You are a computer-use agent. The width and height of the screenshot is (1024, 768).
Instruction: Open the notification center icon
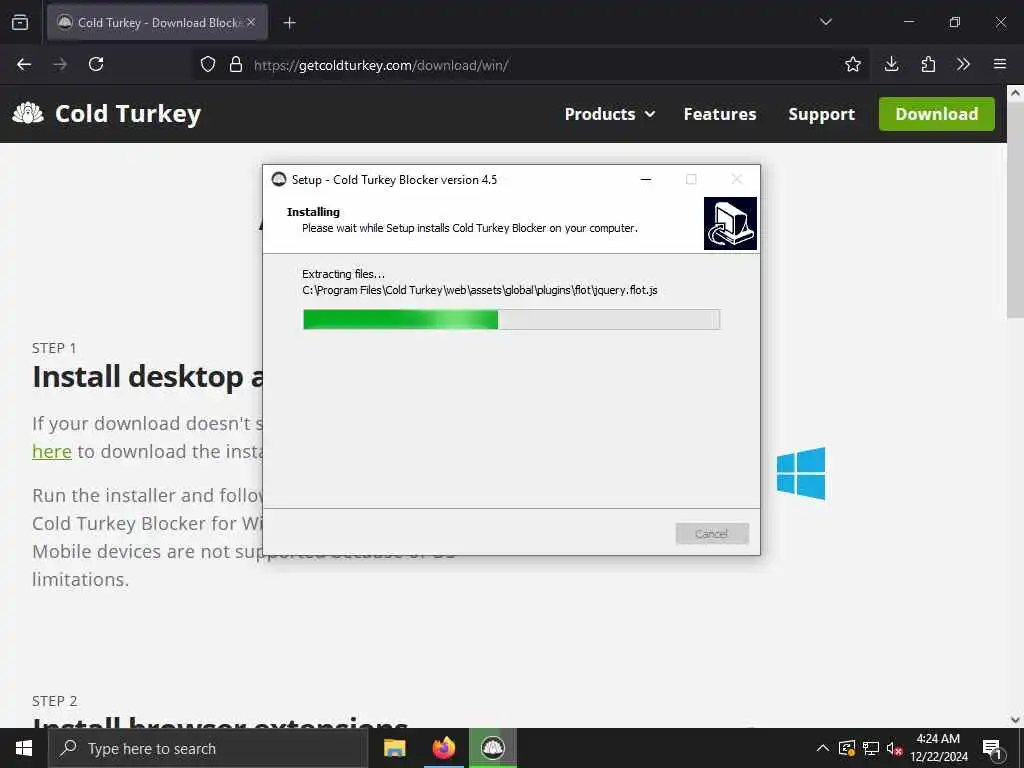tap(992, 749)
